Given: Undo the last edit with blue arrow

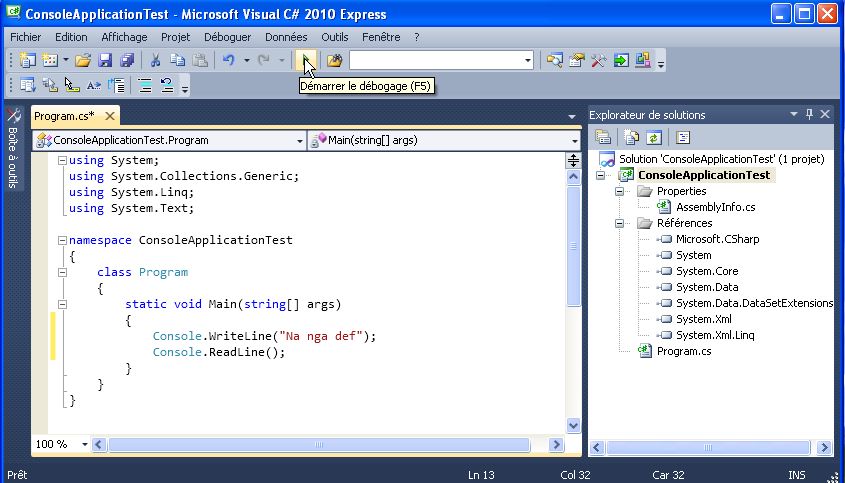Looking at the screenshot, I should (x=229, y=60).
